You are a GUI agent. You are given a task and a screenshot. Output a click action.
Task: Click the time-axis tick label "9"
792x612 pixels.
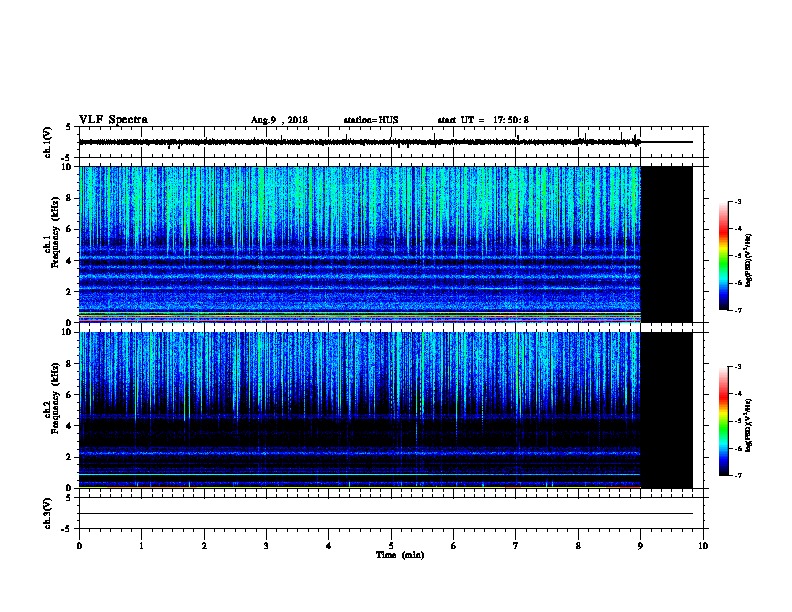click(640, 546)
